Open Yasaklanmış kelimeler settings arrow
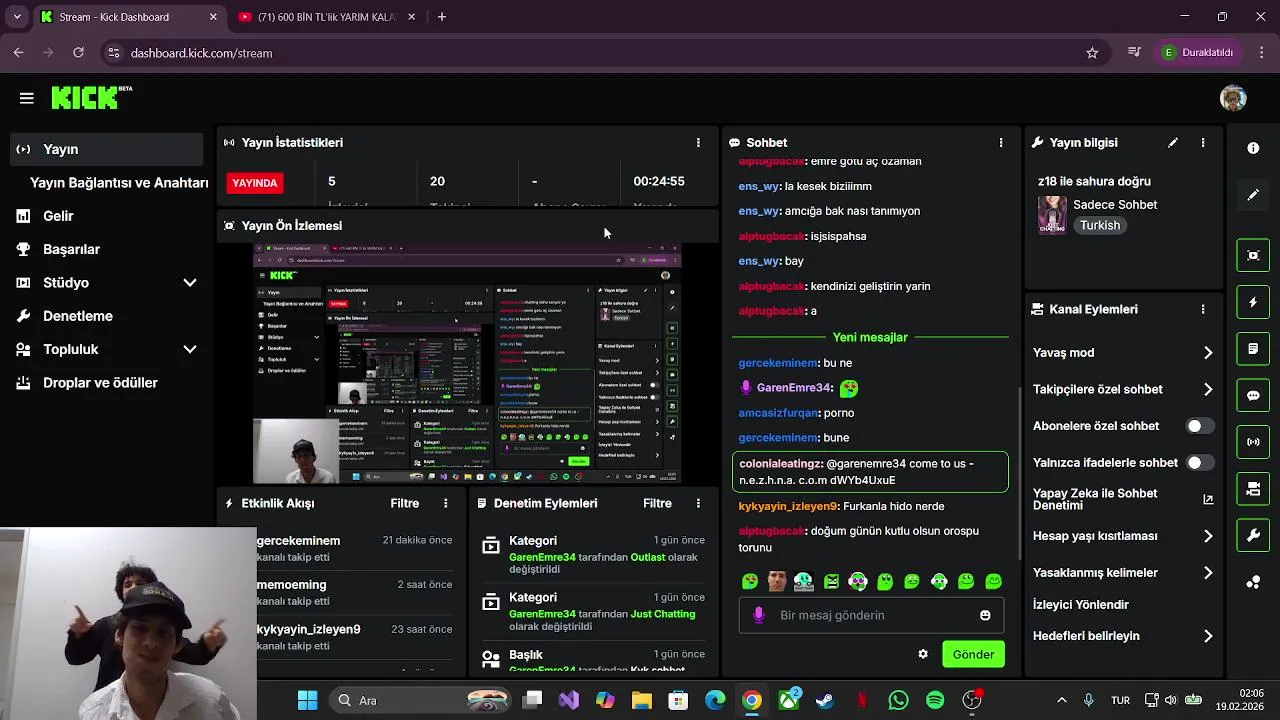 pyautogui.click(x=1208, y=573)
